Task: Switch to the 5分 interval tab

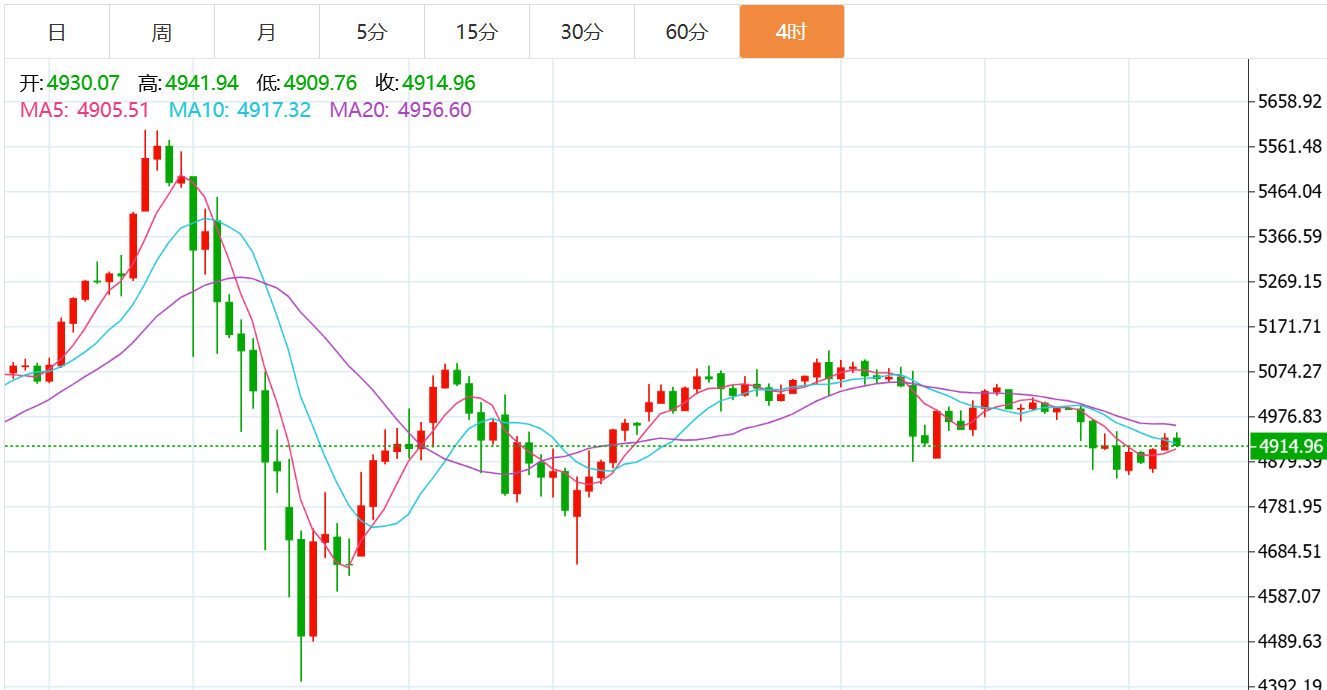Action: [x=371, y=32]
